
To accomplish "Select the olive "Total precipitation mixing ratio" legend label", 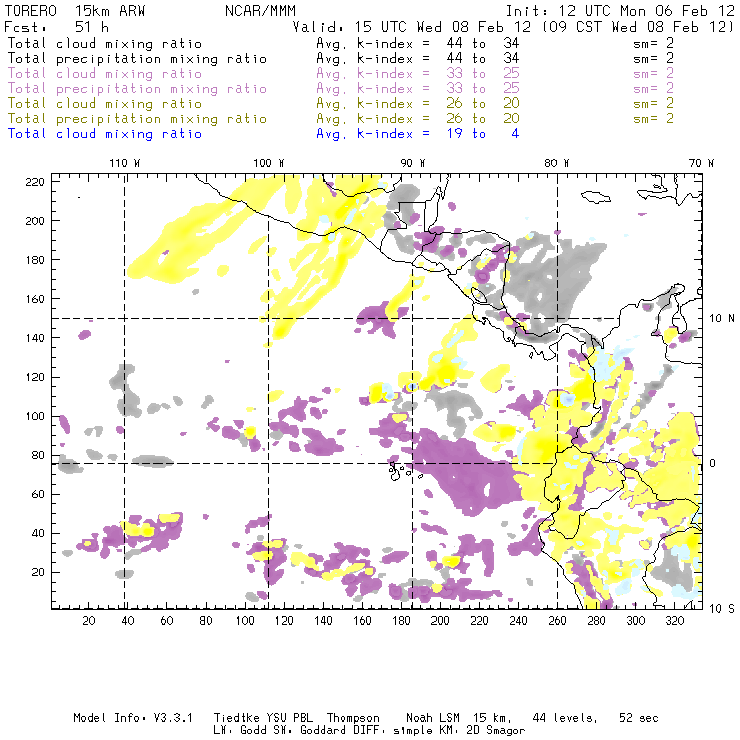I will 137,118.
